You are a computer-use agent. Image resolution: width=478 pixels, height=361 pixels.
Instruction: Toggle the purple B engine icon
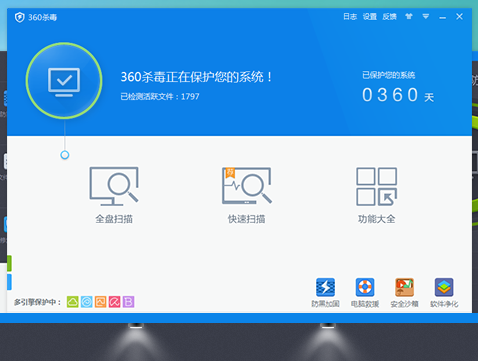(x=128, y=302)
